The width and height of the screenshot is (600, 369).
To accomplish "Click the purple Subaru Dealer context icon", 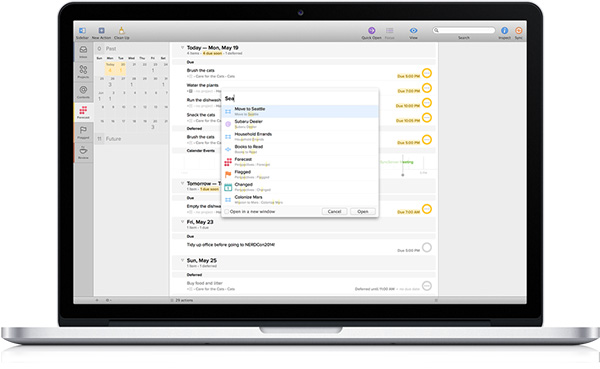I will 228,124.
